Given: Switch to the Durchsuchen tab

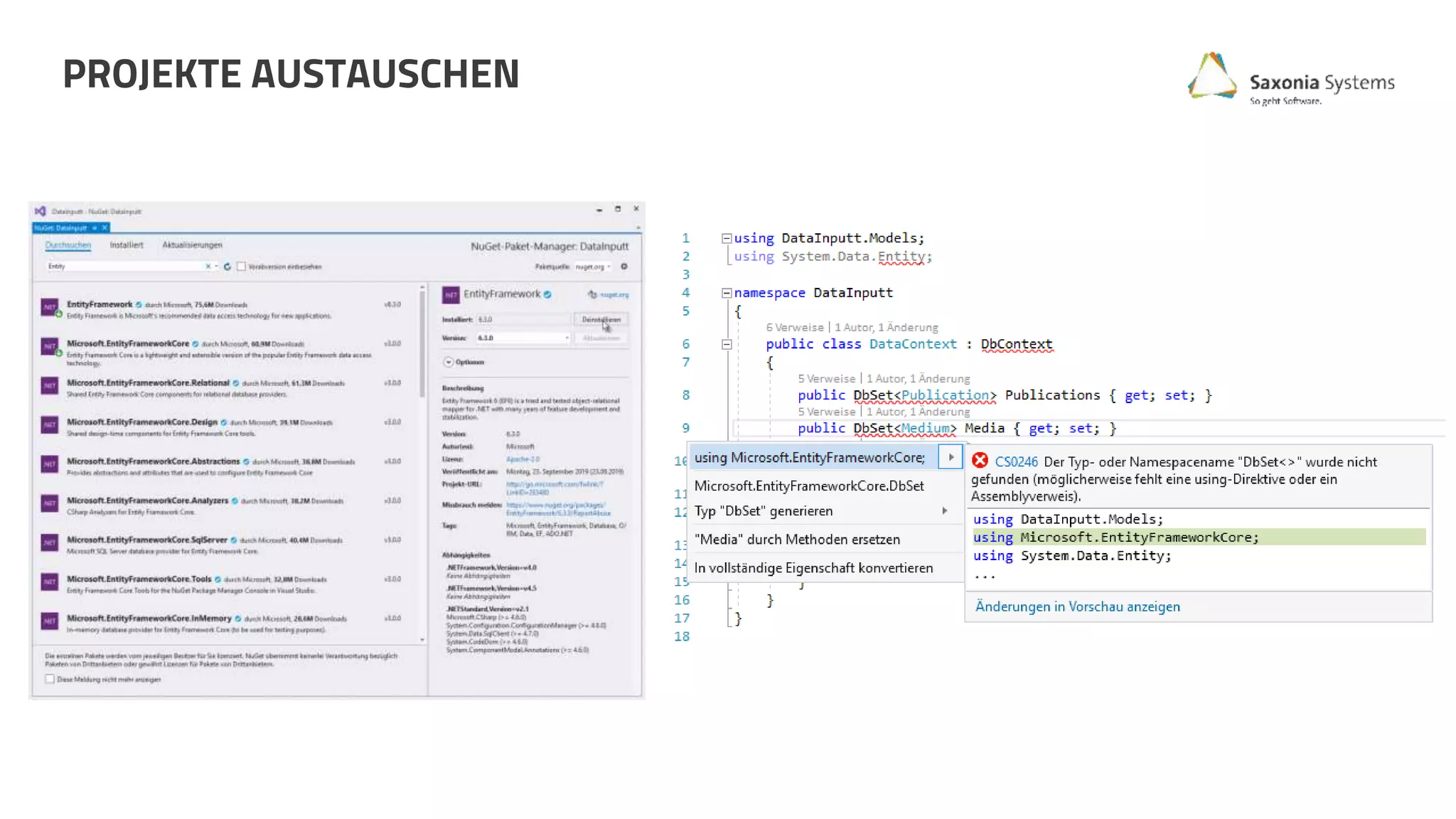Looking at the screenshot, I should coord(68,245).
